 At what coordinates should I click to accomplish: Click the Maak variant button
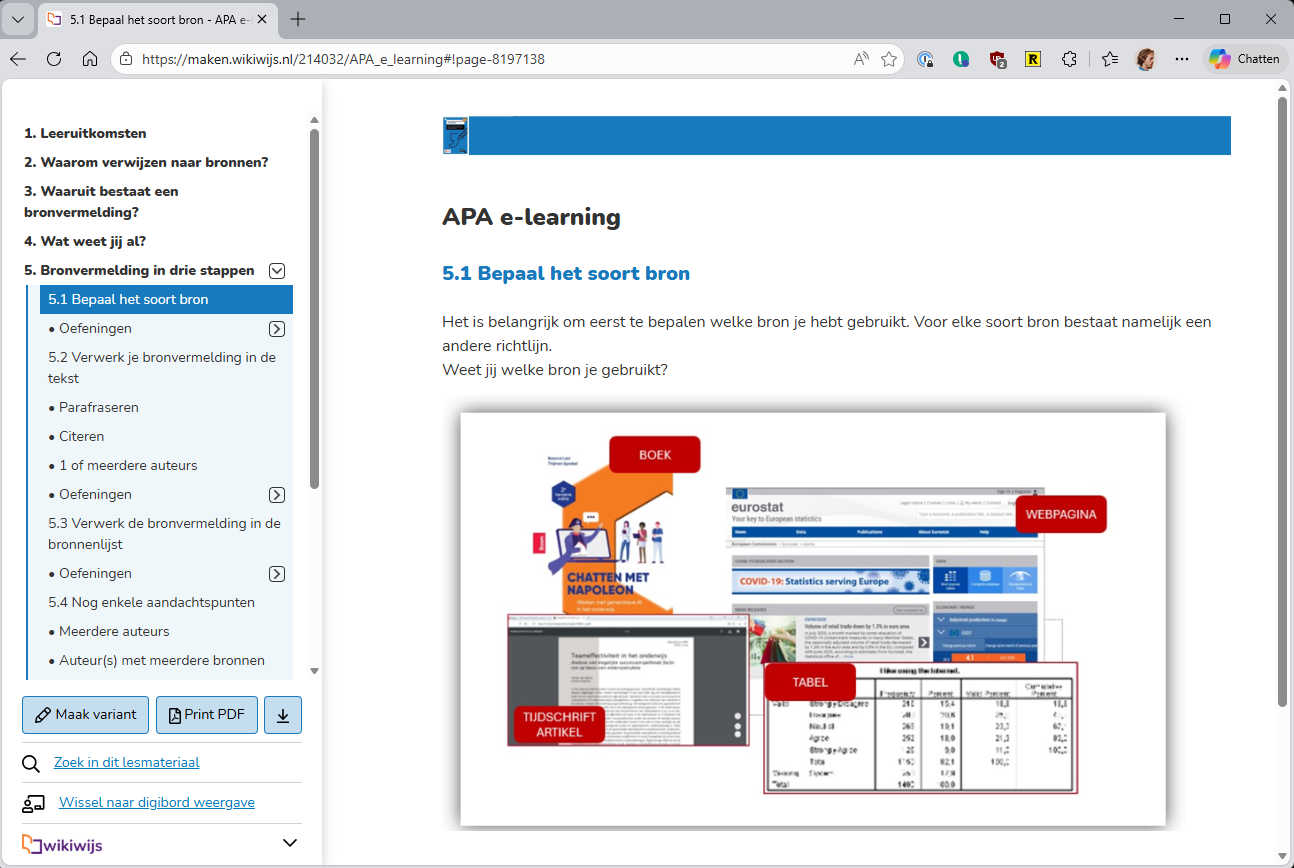[x=85, y=715]
